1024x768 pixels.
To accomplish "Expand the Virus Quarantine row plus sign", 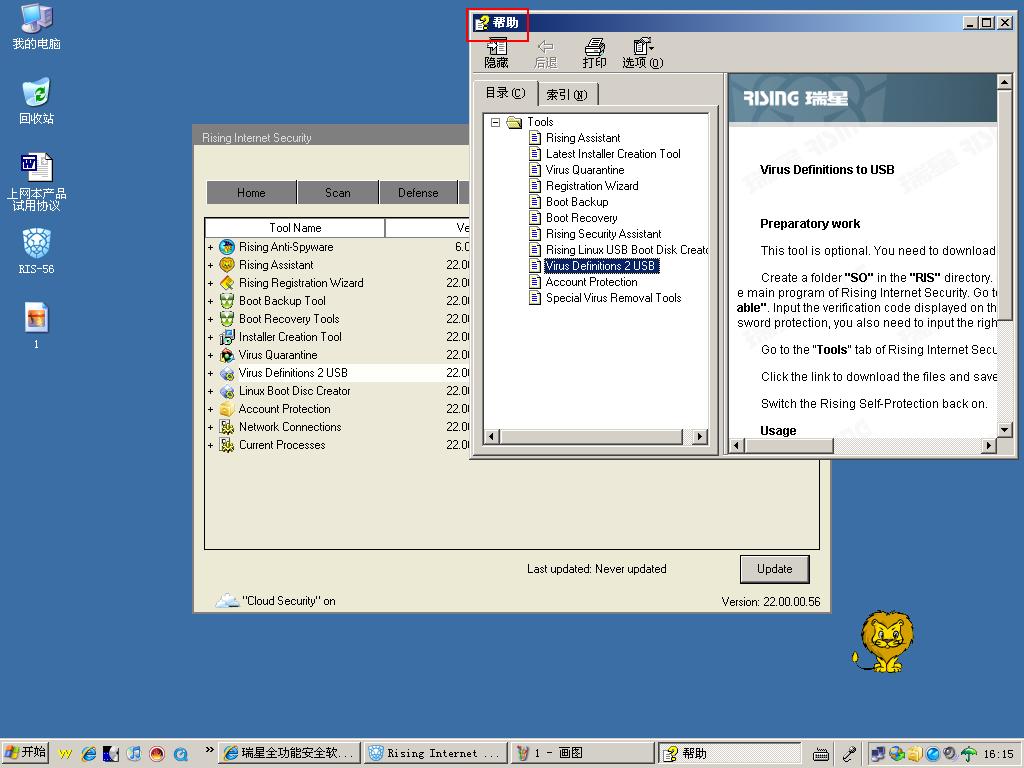I will coord(210,356).
